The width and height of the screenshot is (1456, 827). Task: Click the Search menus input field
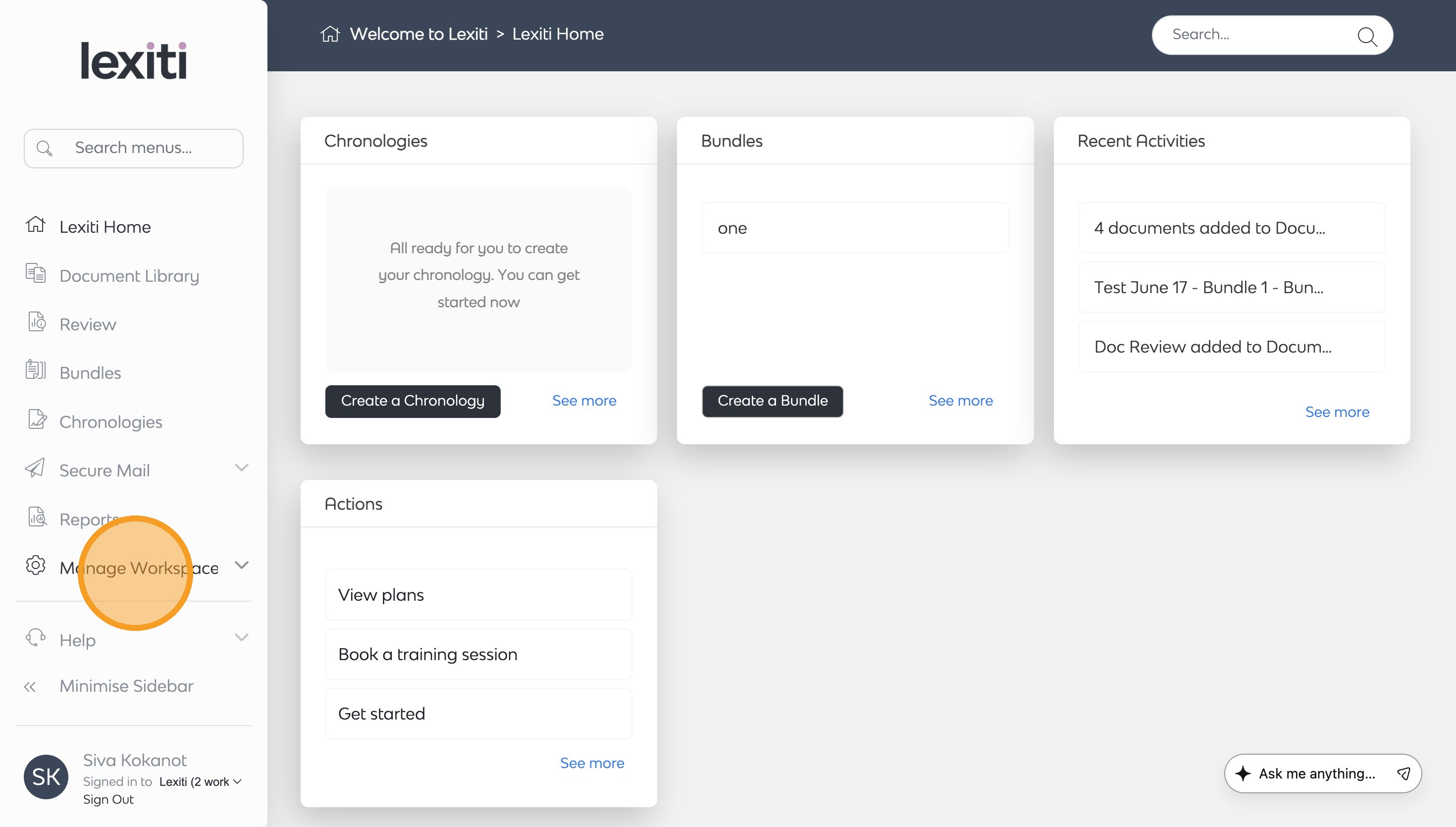[x=134, y=148]
